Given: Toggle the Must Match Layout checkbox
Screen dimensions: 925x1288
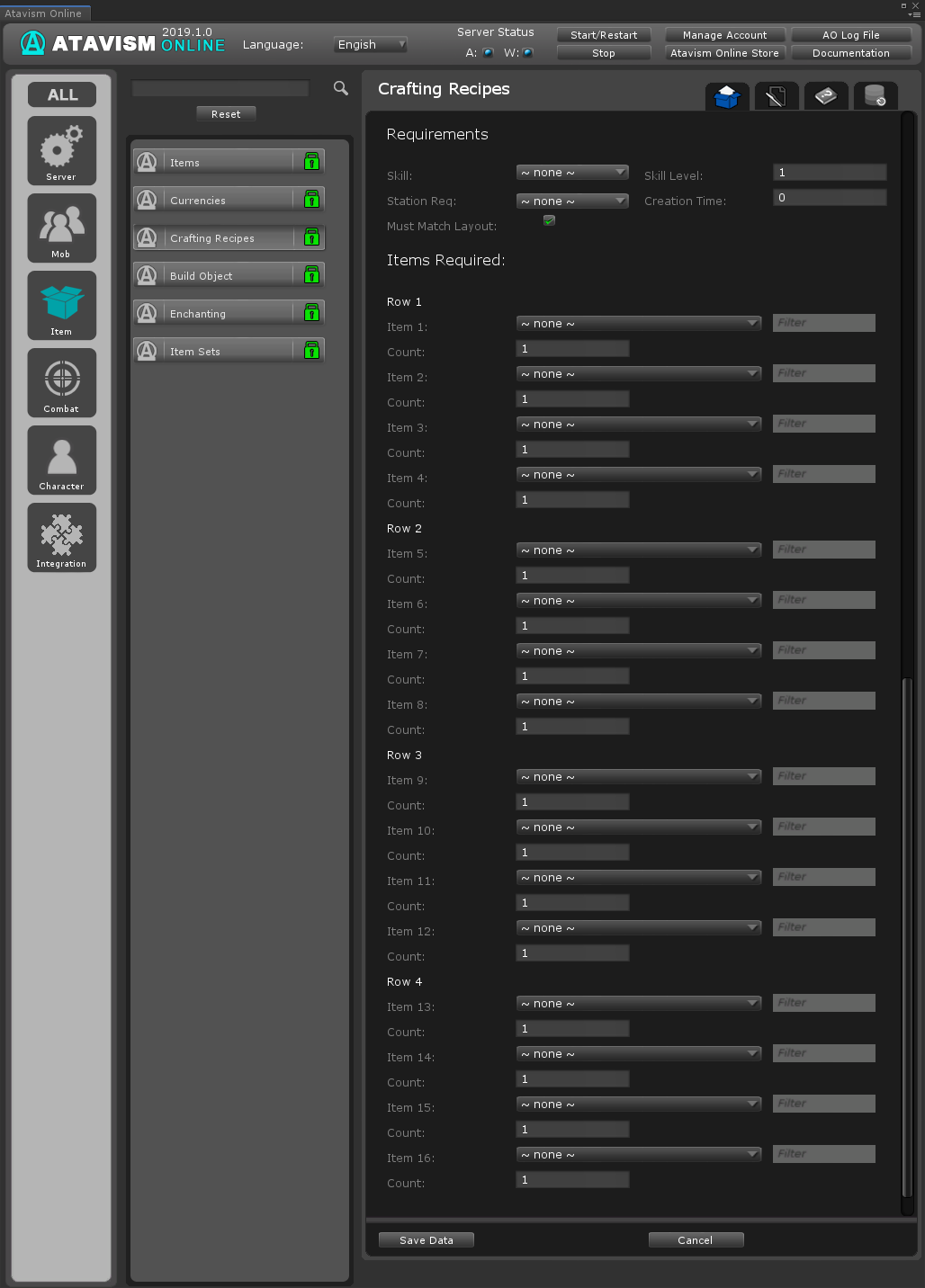Looking at the screenshot, I should tap(549, 221).
